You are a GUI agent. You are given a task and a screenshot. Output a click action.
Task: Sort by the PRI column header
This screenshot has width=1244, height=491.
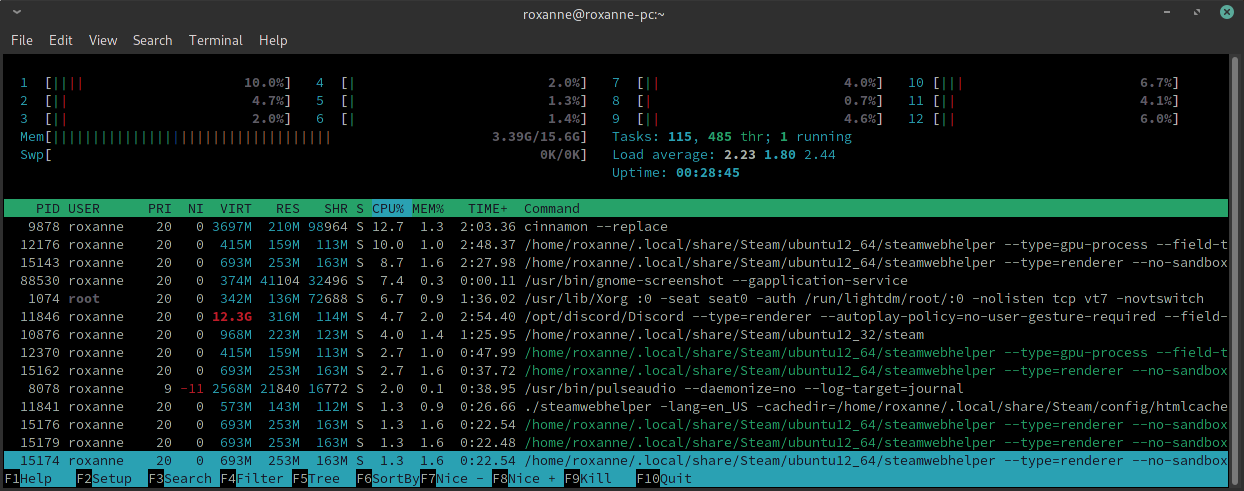coord(160,209)
